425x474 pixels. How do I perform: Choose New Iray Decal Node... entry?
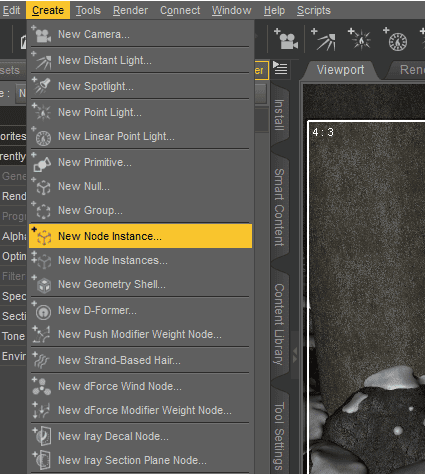[140, 436]
